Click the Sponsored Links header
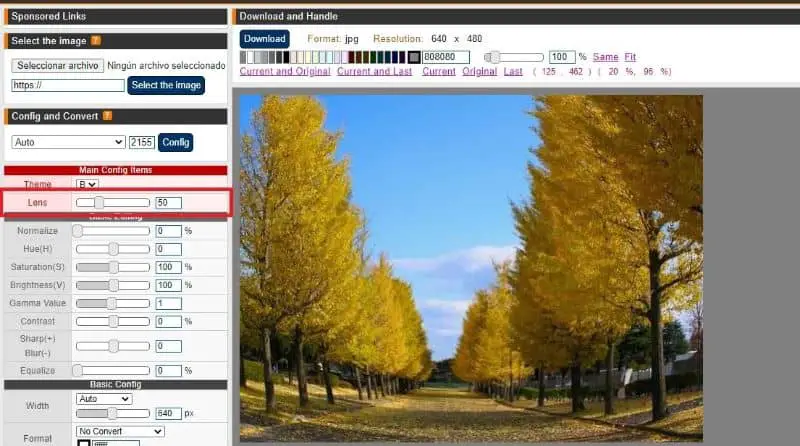This screenshot has height=446, width=800. point(116,16)
